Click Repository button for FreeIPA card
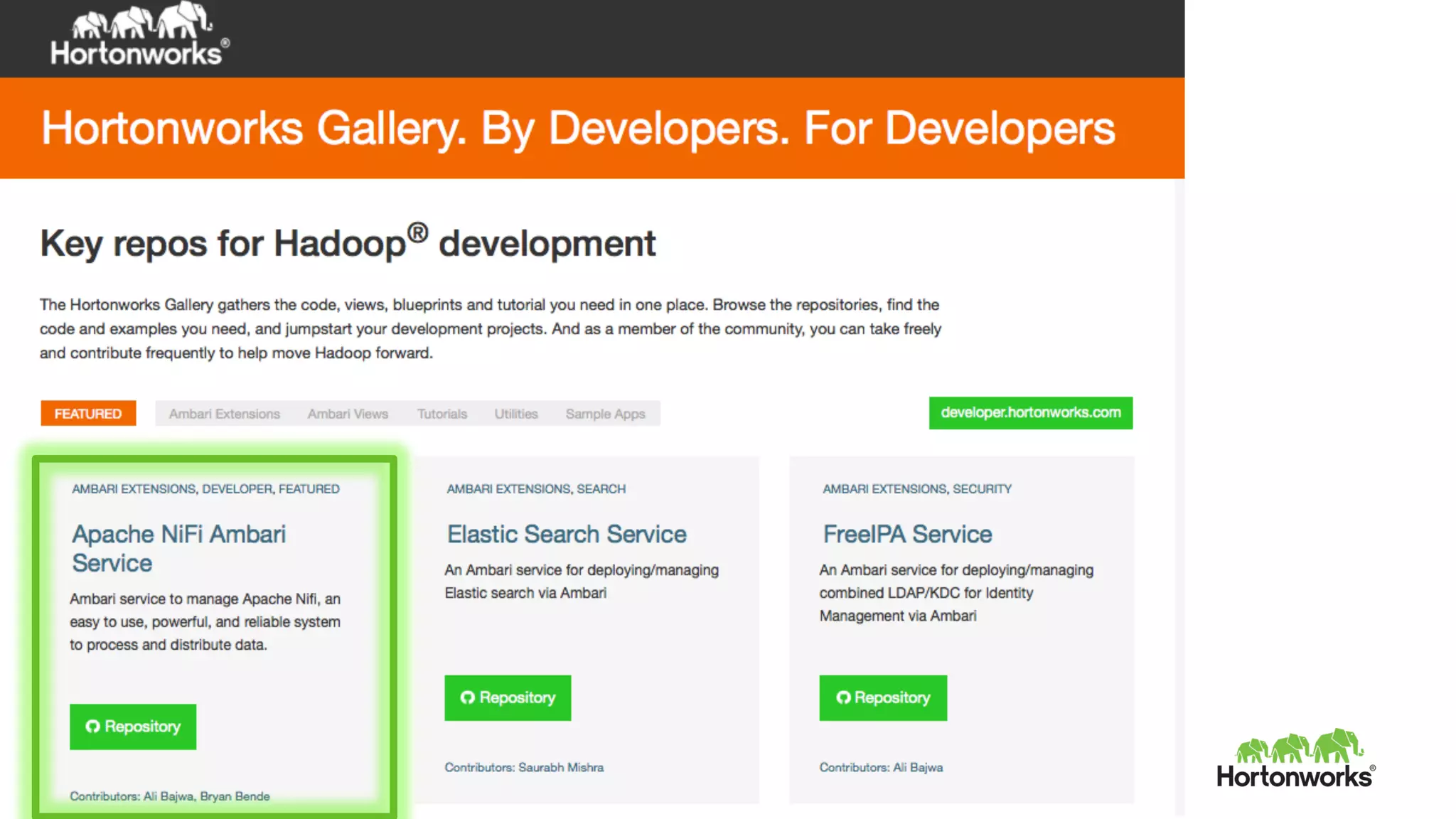This screenshot has height=819, width=1456. (x=883, y=697)
